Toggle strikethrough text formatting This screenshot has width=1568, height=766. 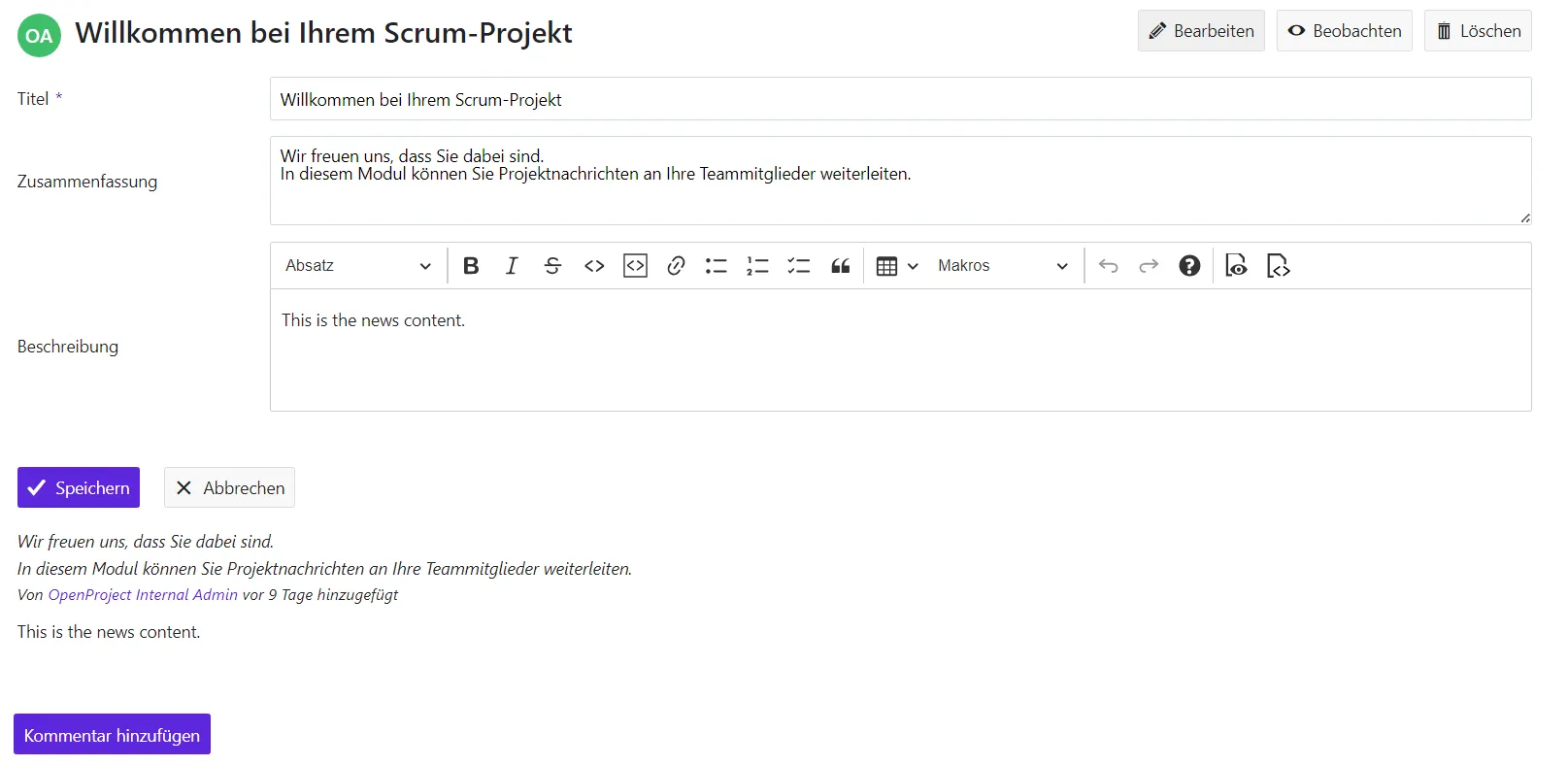coord(552,266)
